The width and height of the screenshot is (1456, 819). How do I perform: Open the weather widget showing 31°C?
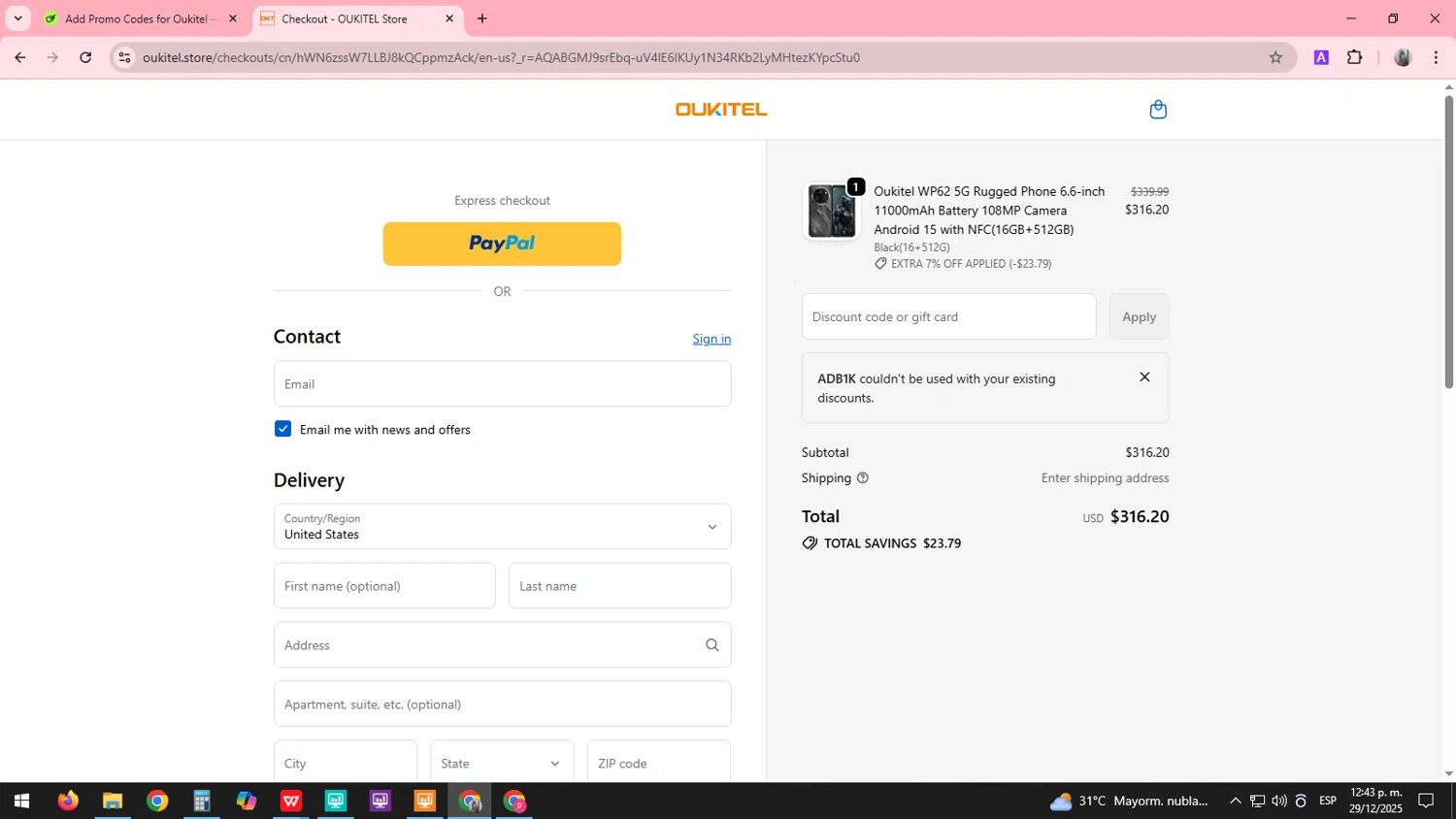[1129, 802]
